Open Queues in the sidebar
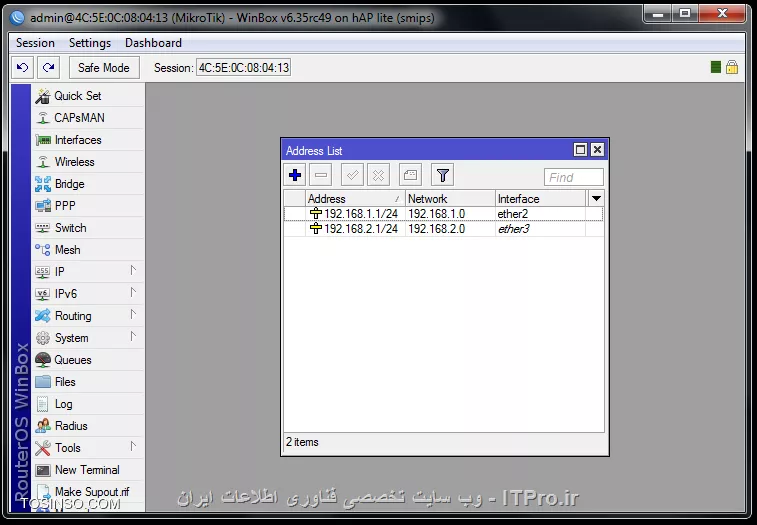Viewport: 757px width, 525px height. (x=88, y=360)
